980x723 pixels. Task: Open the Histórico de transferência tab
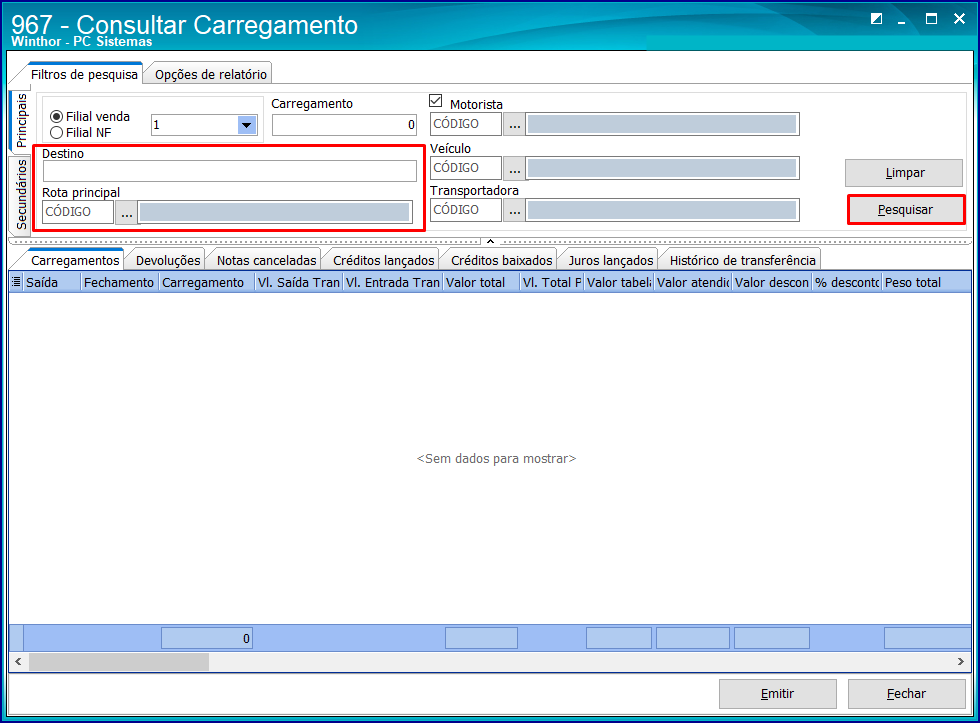pyautogui.click(x=742, y=261)
